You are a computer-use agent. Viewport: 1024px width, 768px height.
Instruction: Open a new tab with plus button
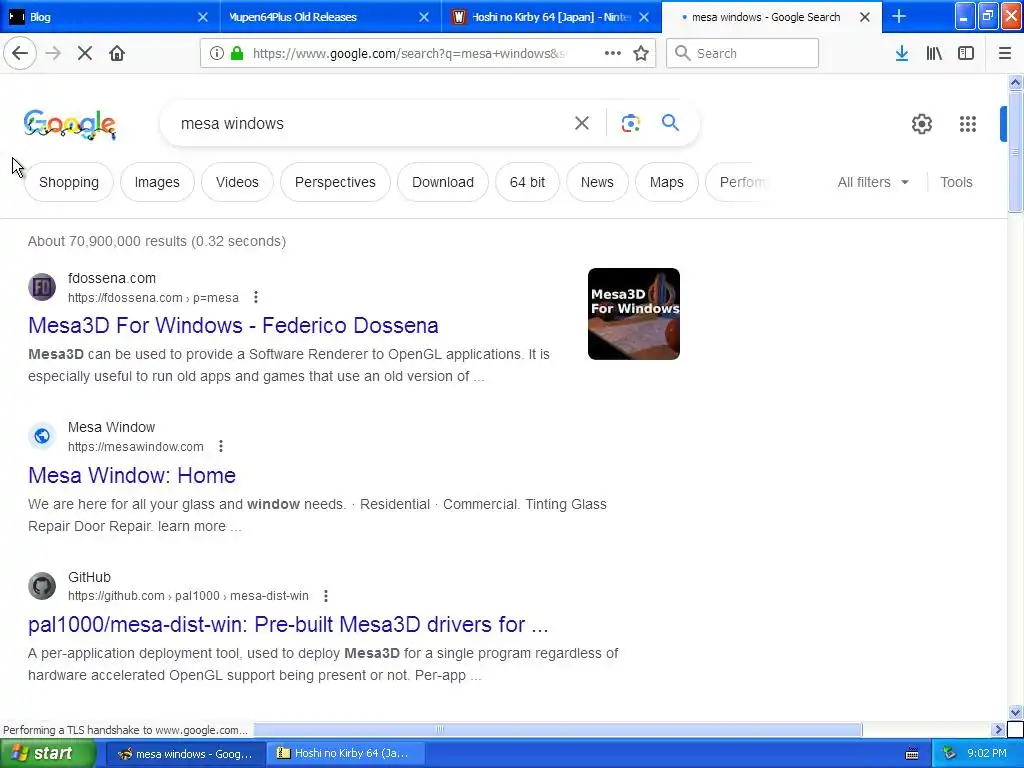(899, 16)
